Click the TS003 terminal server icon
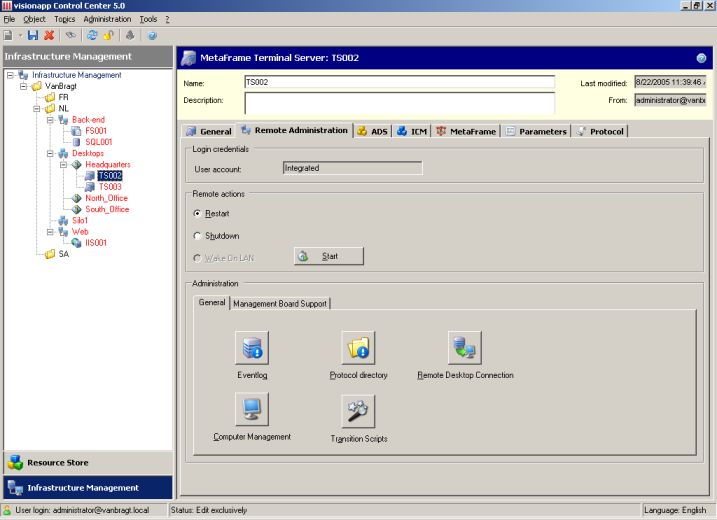717x520 pixels. [x=90, y=187]
